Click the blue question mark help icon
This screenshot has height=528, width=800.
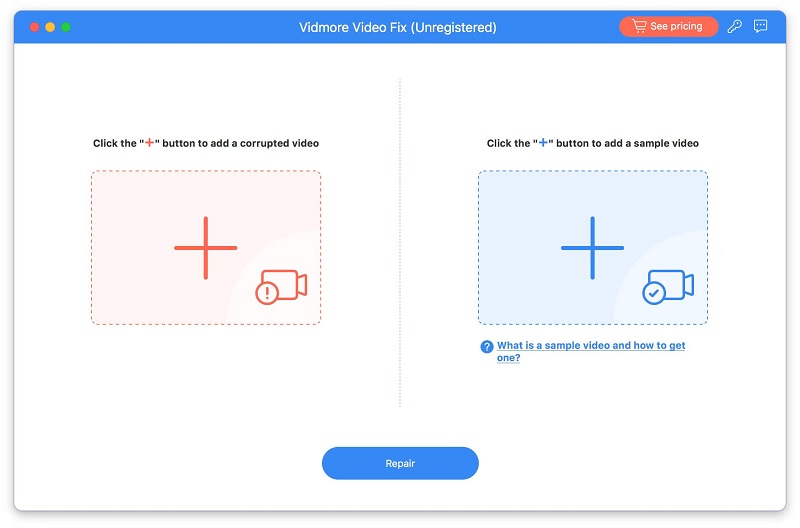[487, 346]
